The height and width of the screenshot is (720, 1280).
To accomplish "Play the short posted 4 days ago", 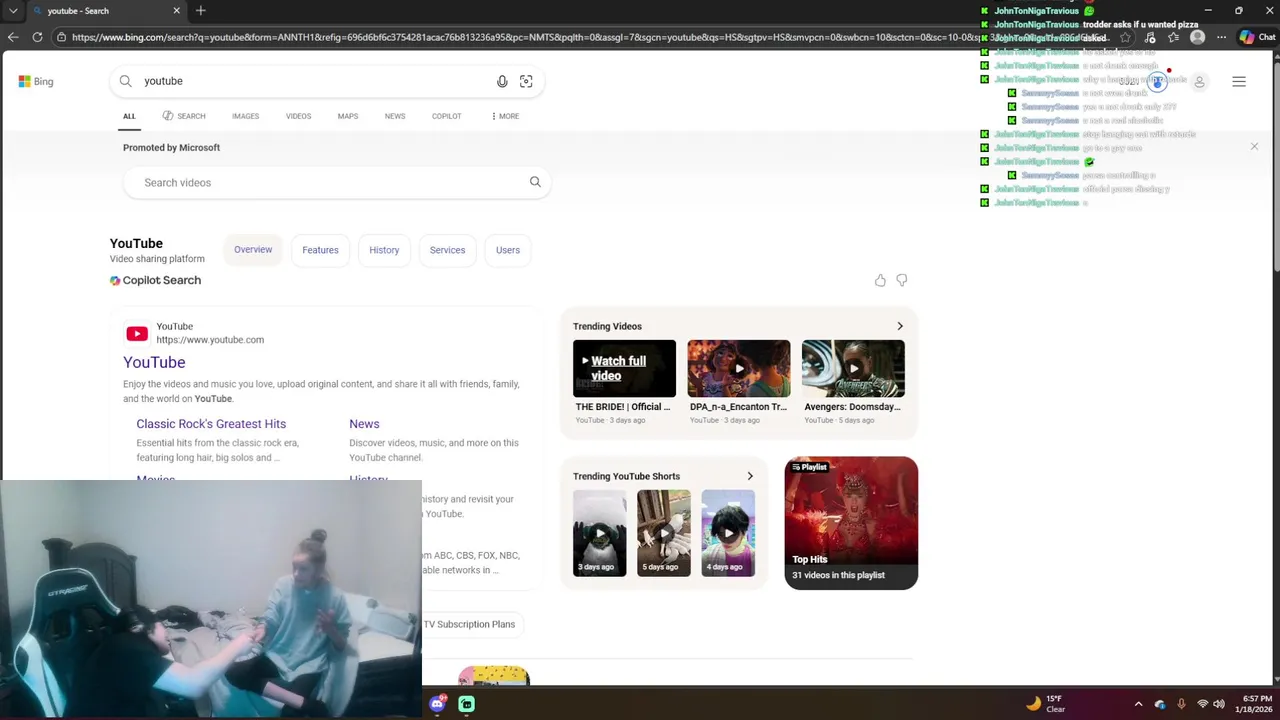I will point(728,533).
